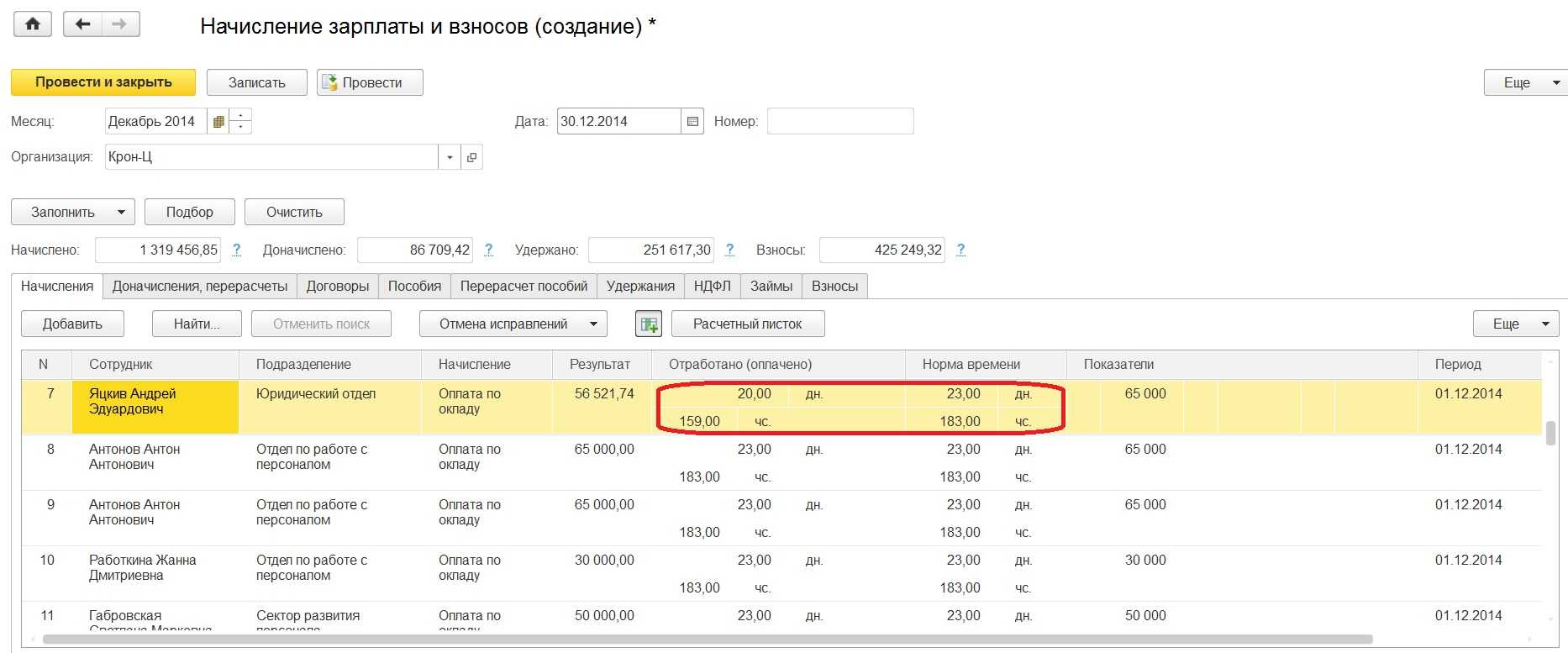Viewport: 1568px width, 653px height.
Task: Open the date field calendar icon
Action: click(x=692, y=122)
